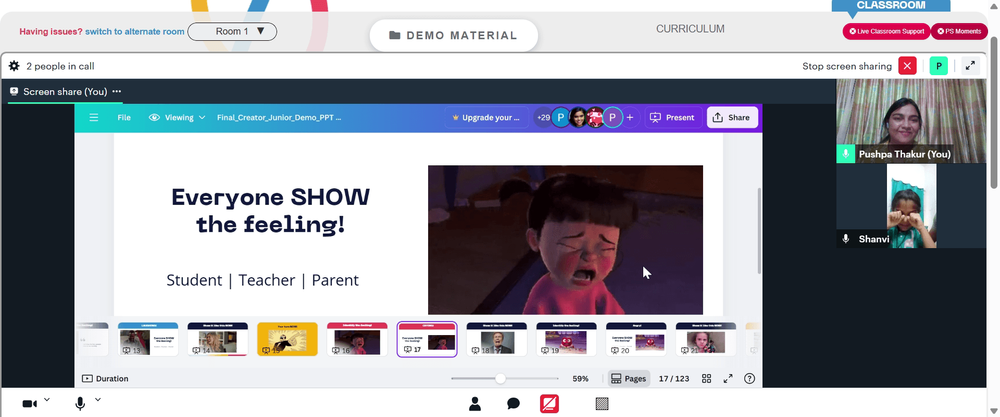Expand call view to fullscreen
The image size is (1000, 417).
[x=970, y=66]
